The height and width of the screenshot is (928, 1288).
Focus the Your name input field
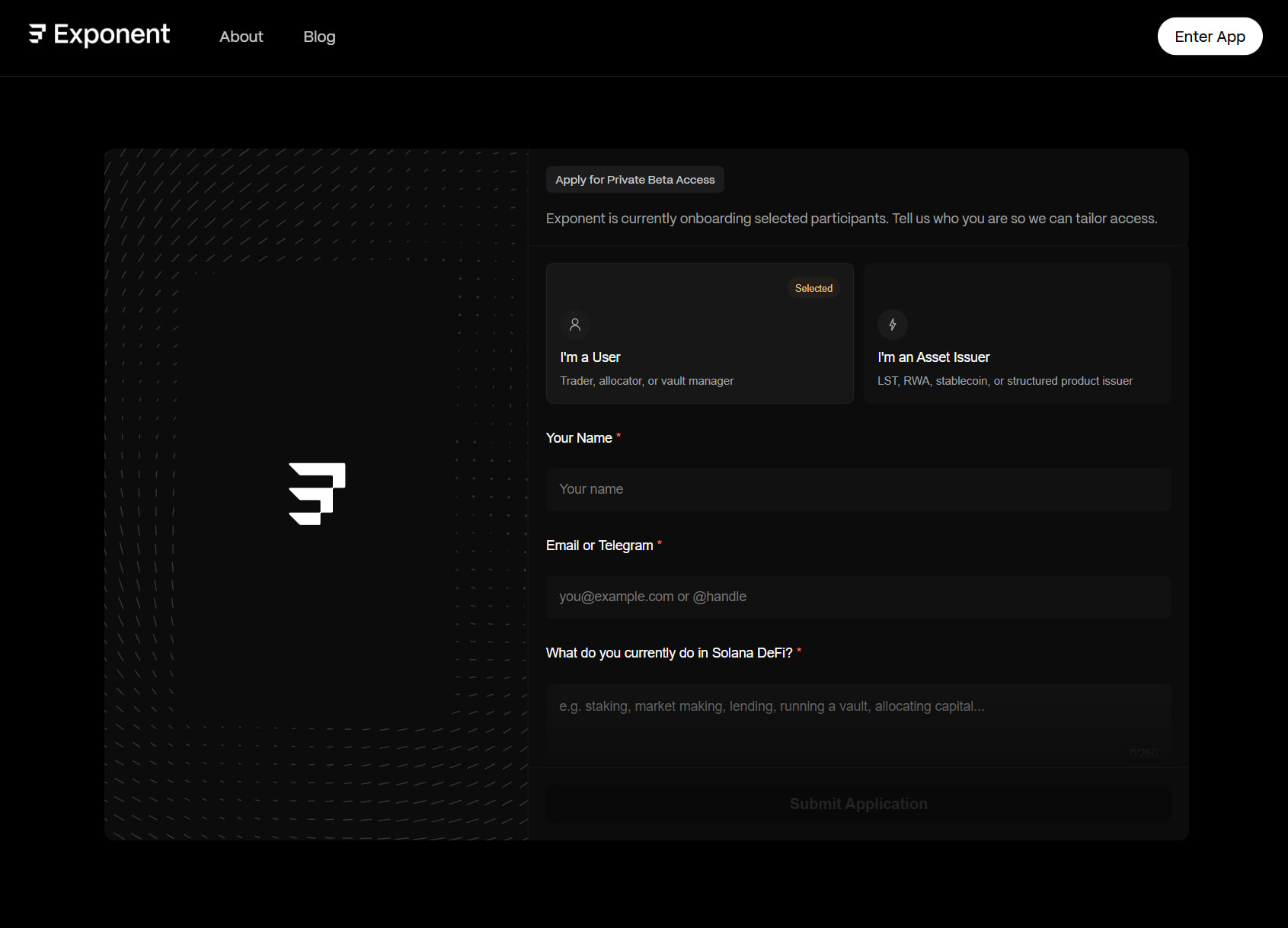coord(858,489)
